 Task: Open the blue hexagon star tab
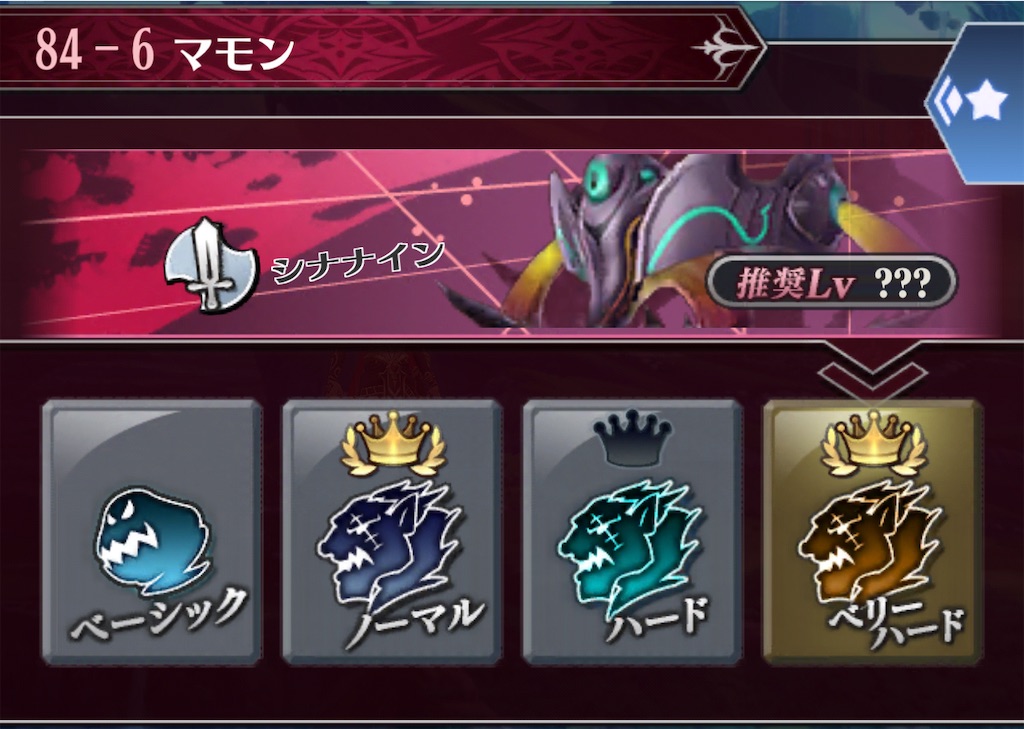[x=975, y=103]
